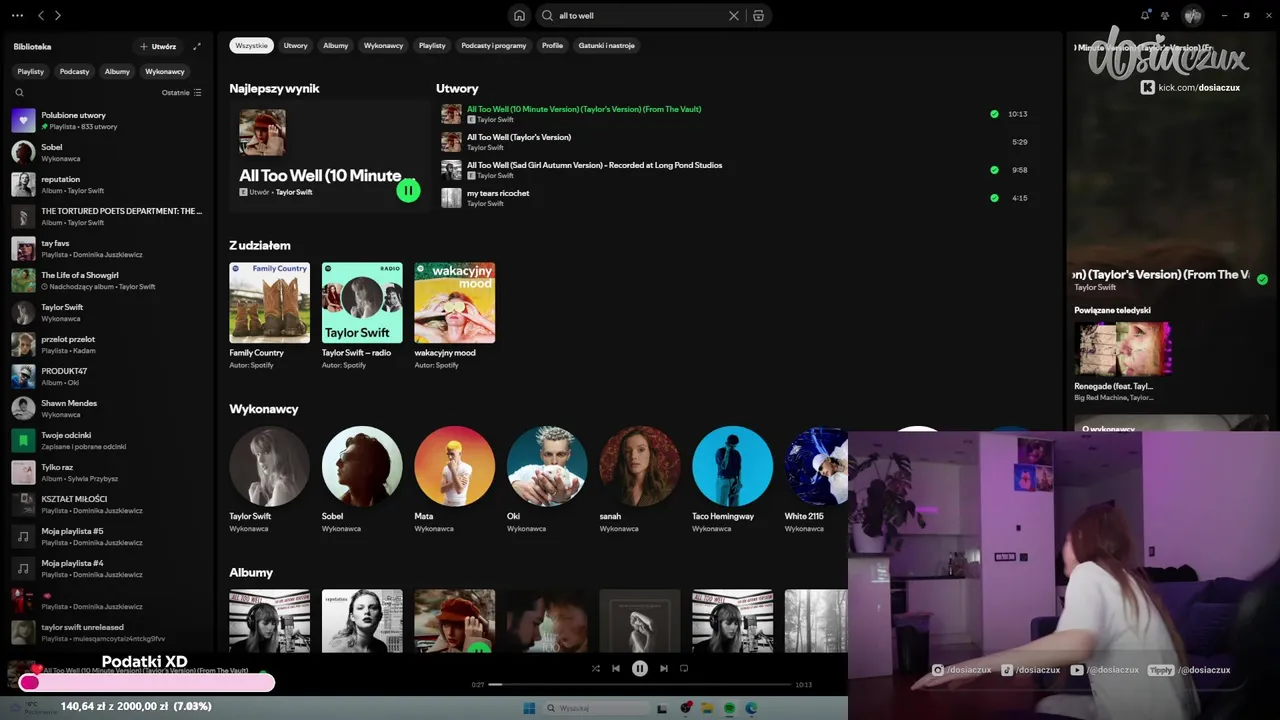Select the Wszystkie filter tab
The width and height of the screenshot is (1280, 720).
point(252,45)
